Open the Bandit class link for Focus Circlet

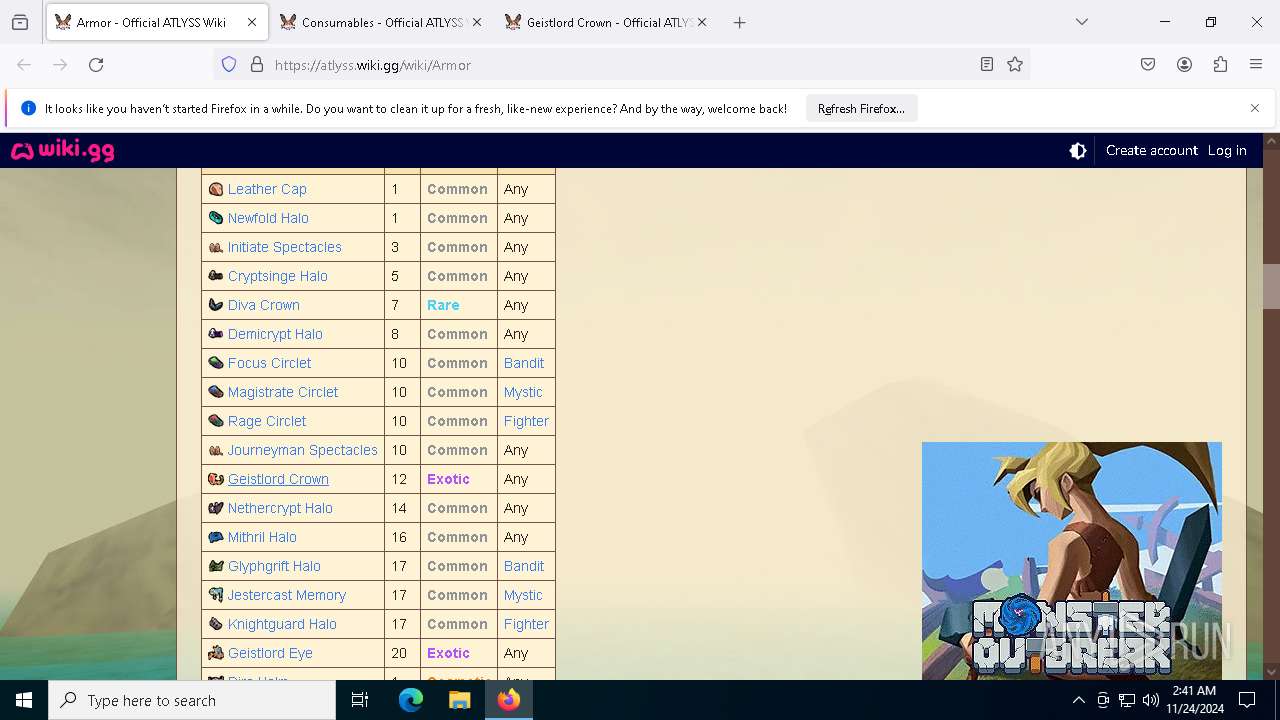click(x=524, y=363)
